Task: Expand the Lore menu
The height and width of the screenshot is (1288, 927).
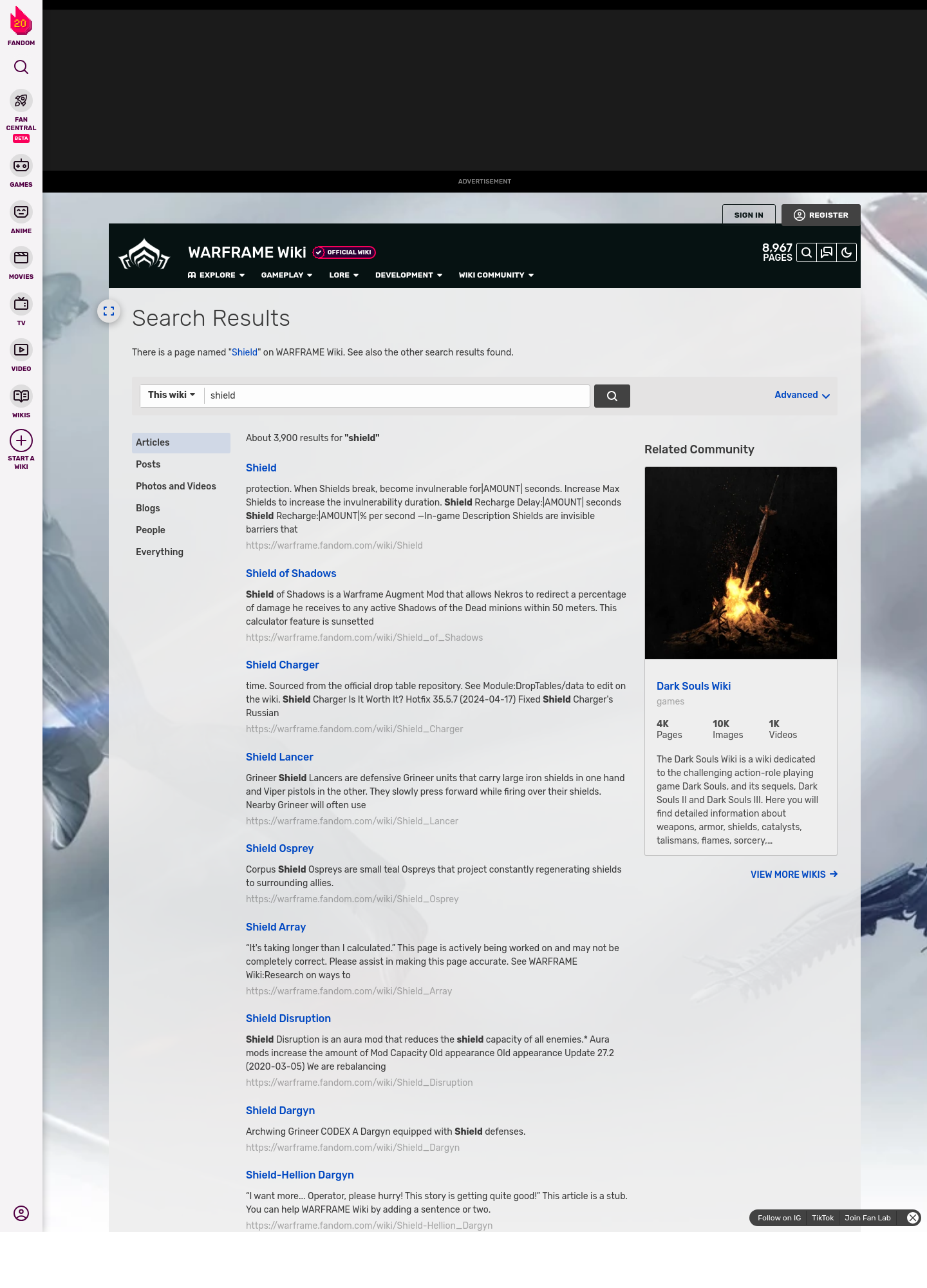Action: [344, 275]
